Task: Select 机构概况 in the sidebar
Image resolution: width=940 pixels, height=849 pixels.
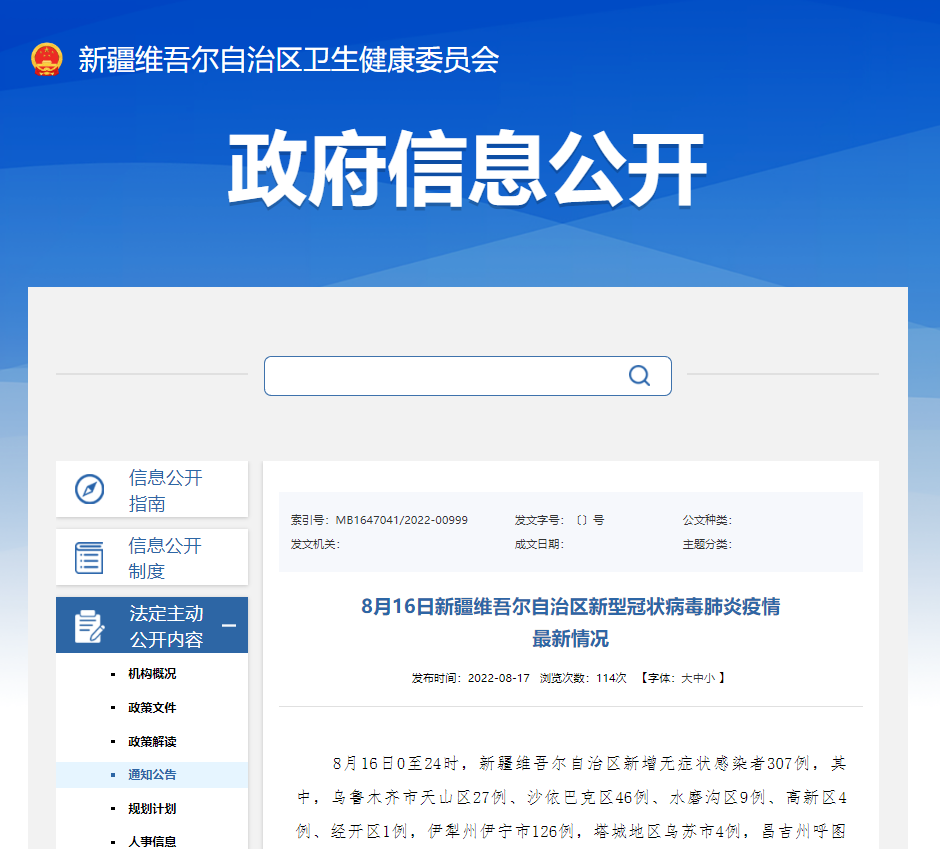Action: click(x=152, y=674)
